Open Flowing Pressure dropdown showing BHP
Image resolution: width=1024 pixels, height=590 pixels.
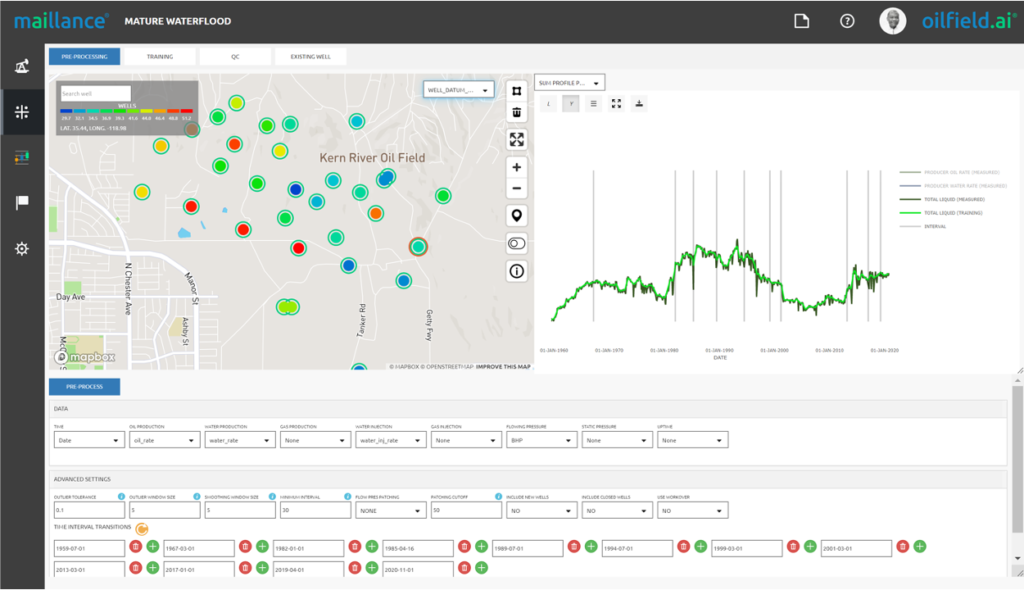(x=541, y=440)
